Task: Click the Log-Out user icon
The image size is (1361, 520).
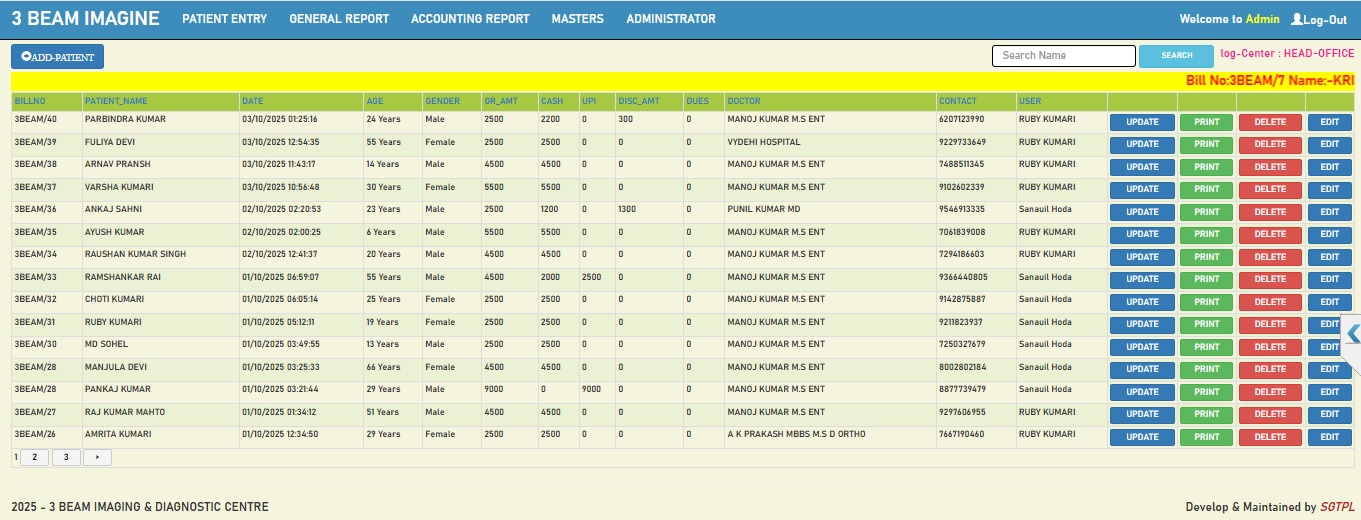Action: [x=1297, y=19]
